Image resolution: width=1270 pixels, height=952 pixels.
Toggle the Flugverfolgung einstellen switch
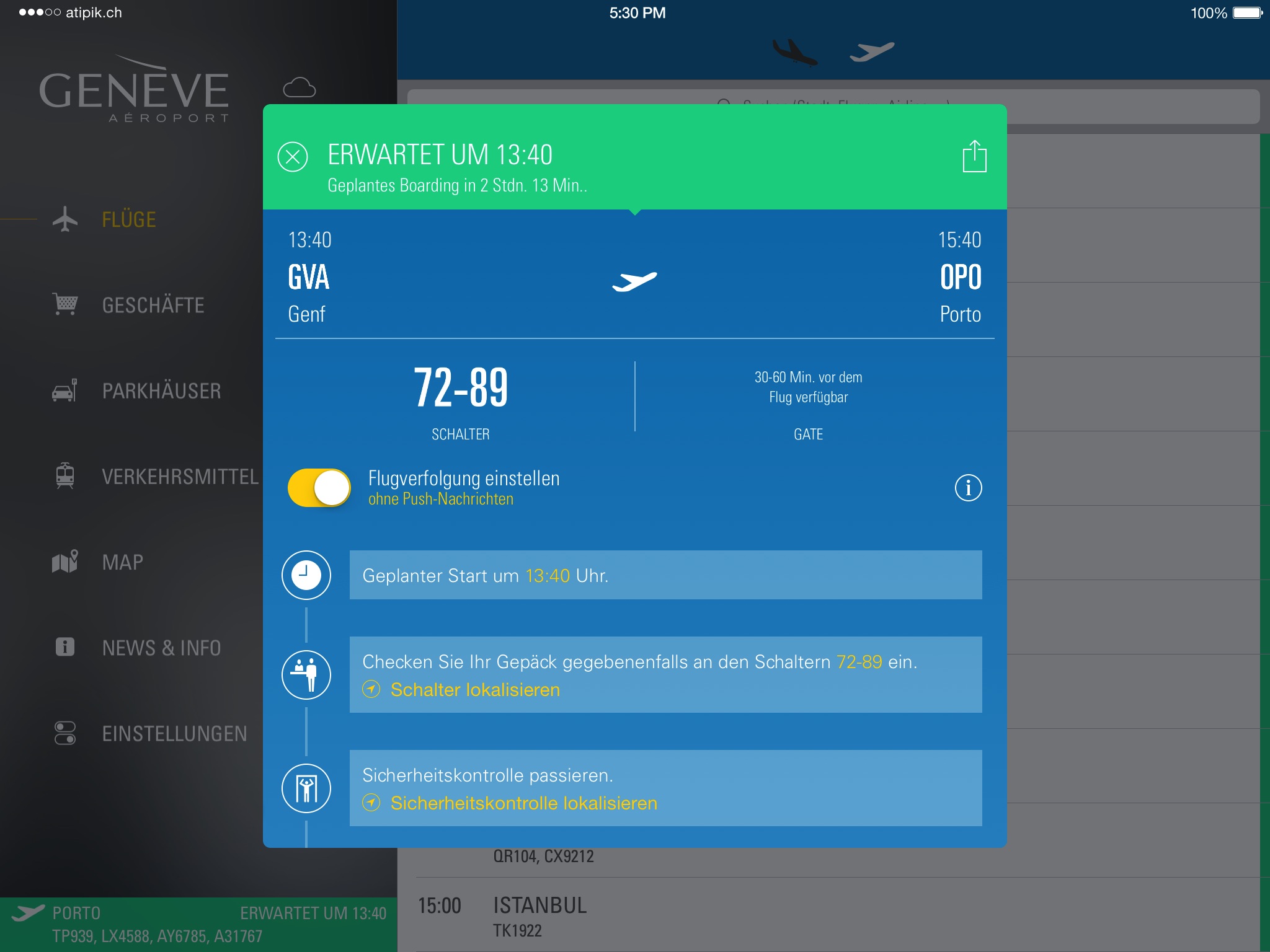[318, 488]
